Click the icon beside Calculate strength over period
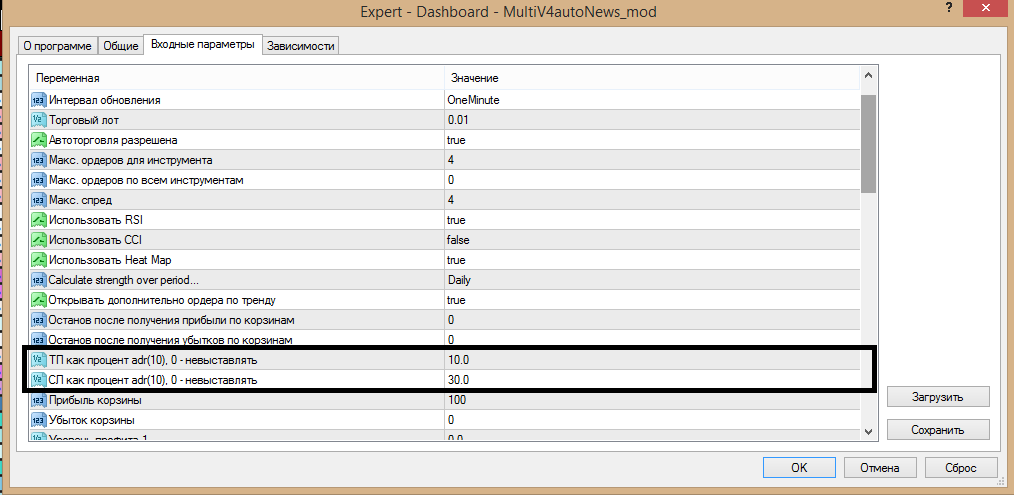1014x495 pixels. [39, 280]
